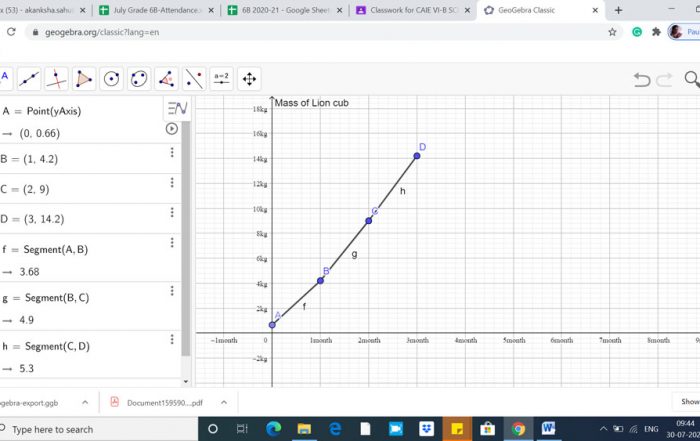
Task: Open Dropbox from the taskbar
Action: pyautogui.click(x=426, y=429)
